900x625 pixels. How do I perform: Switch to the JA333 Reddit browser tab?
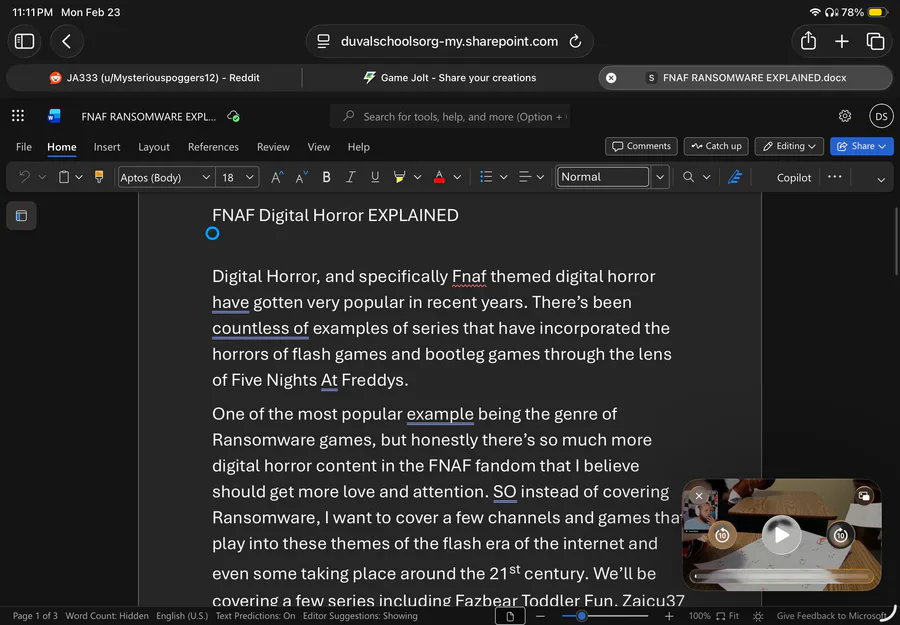pos(154,77)
